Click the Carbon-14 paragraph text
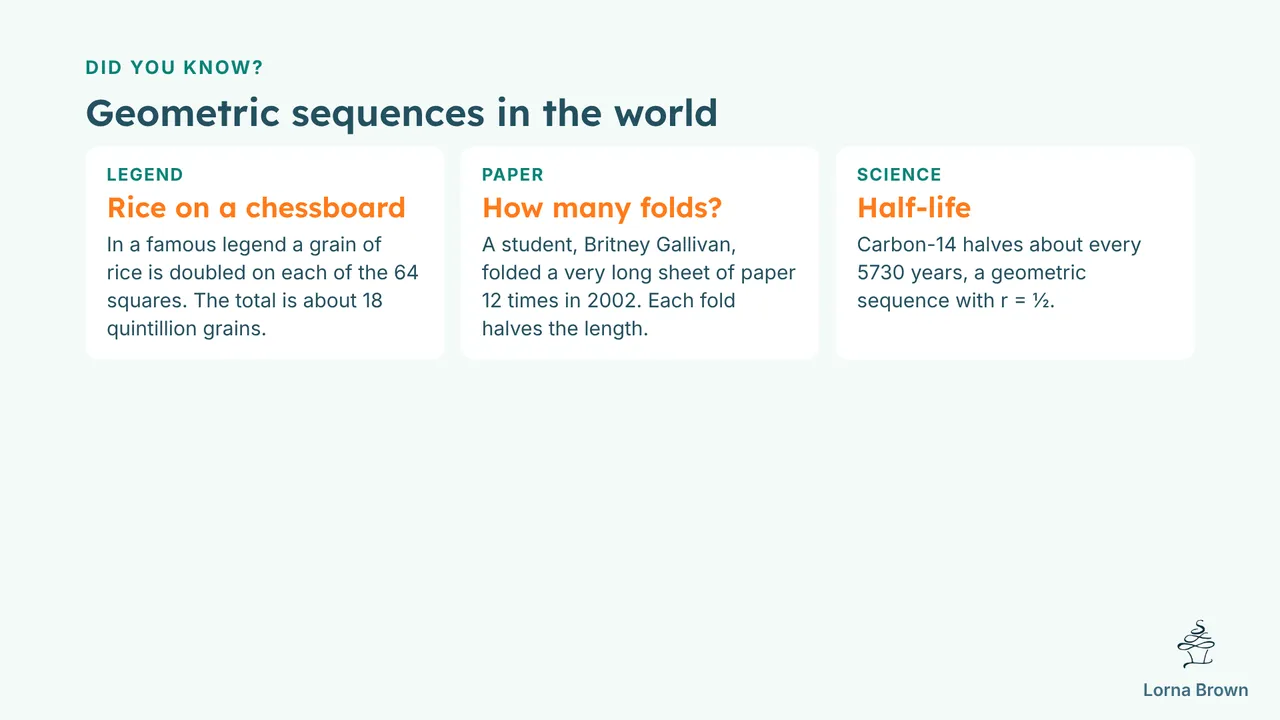The image size is (1280, 720). click(x=999, y=273)
